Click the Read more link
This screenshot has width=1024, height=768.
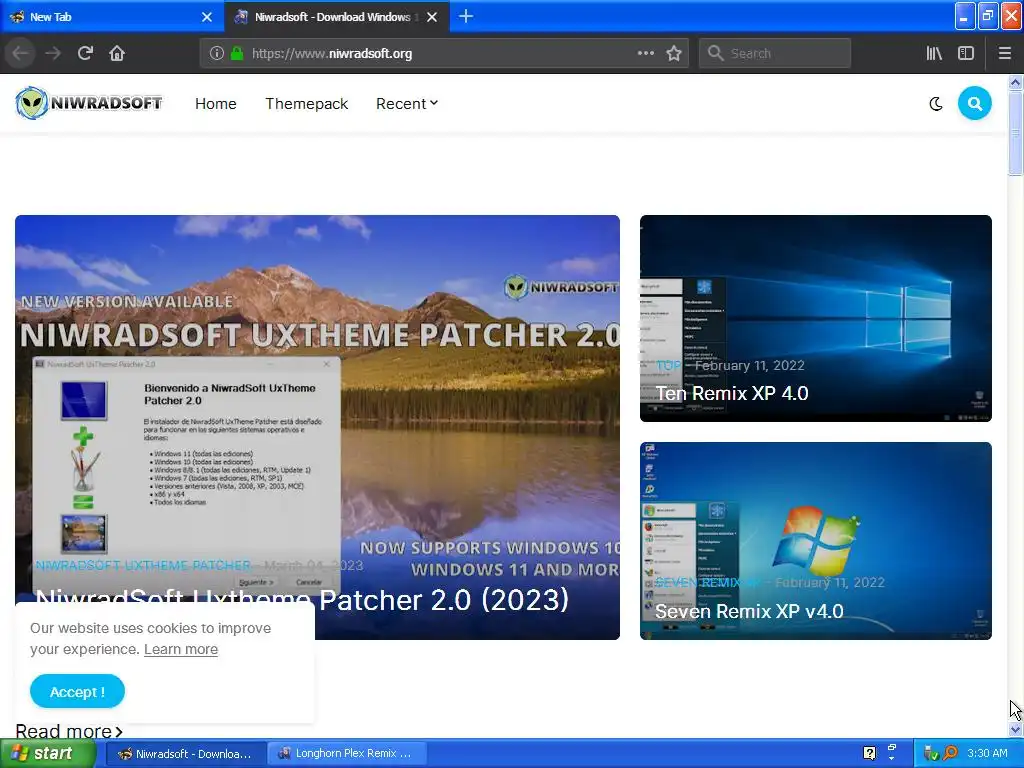tap(69, 731)
